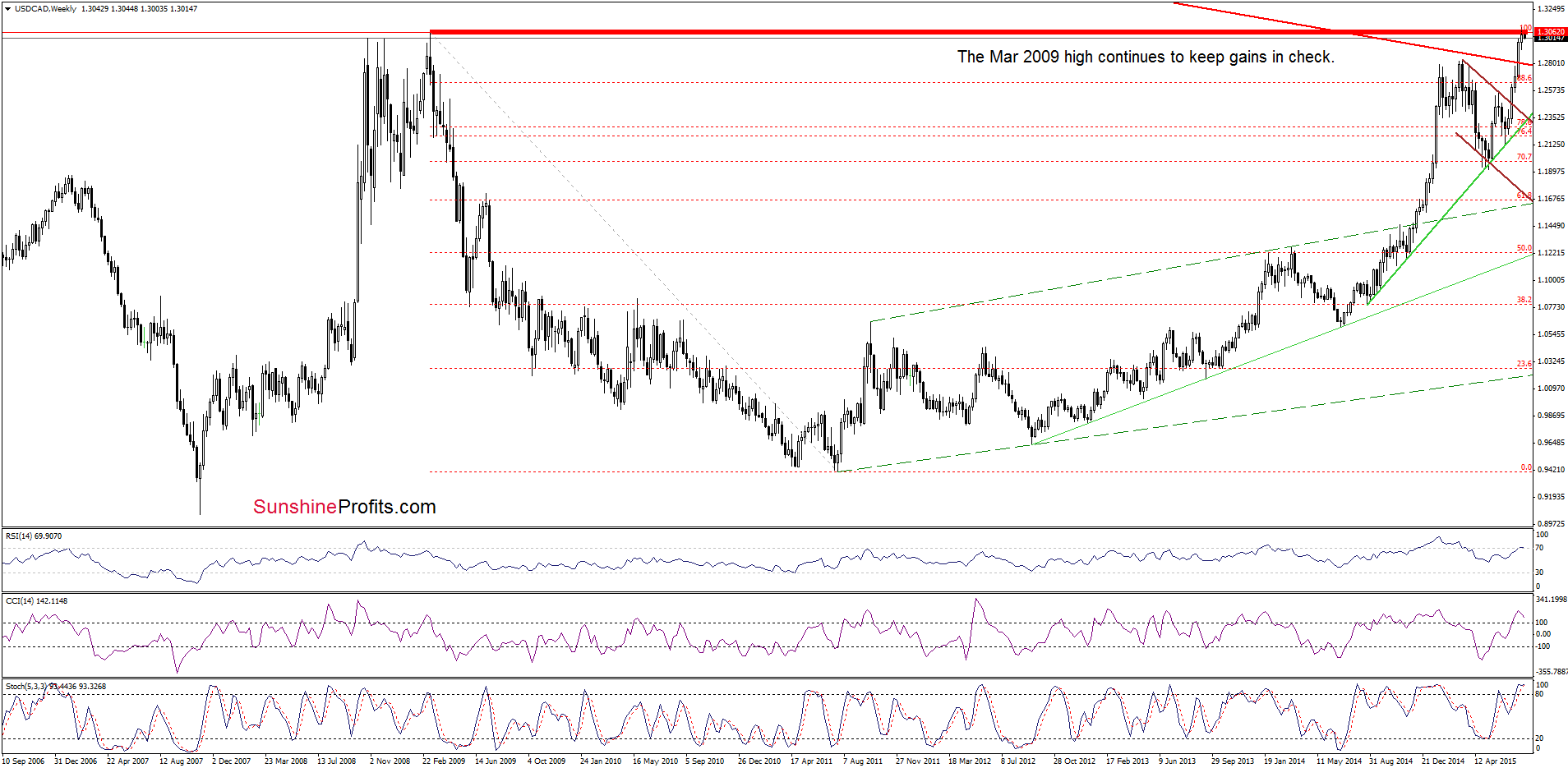Viewport: 1568px width, 768px height.
Task: Click the 0.94210 price axis label
Action: click(1551, 470)
